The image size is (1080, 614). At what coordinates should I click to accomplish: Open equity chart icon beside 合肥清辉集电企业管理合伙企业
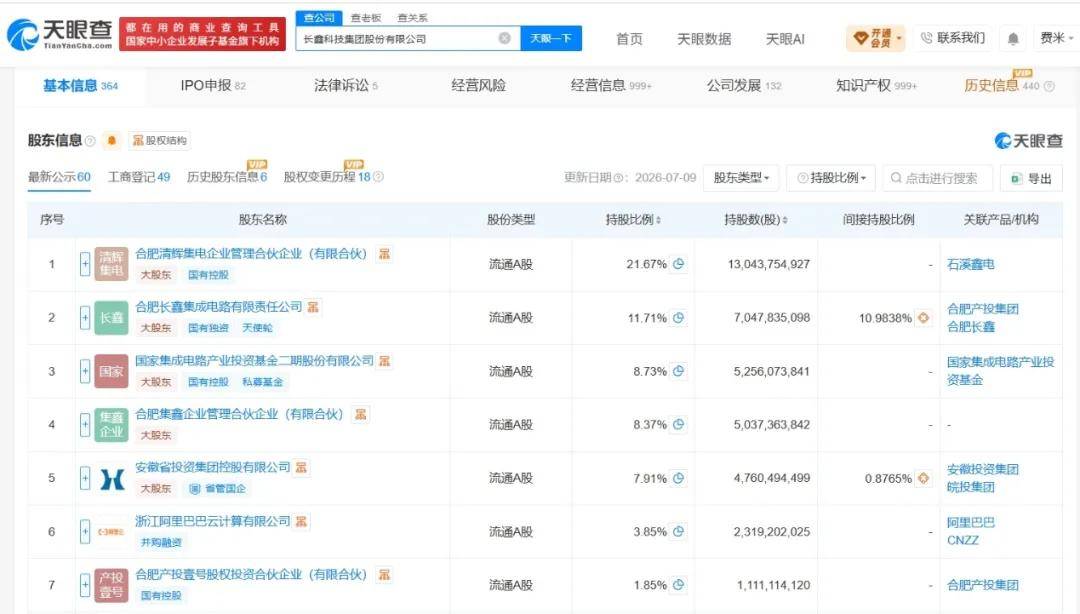(x=384, y=254)
